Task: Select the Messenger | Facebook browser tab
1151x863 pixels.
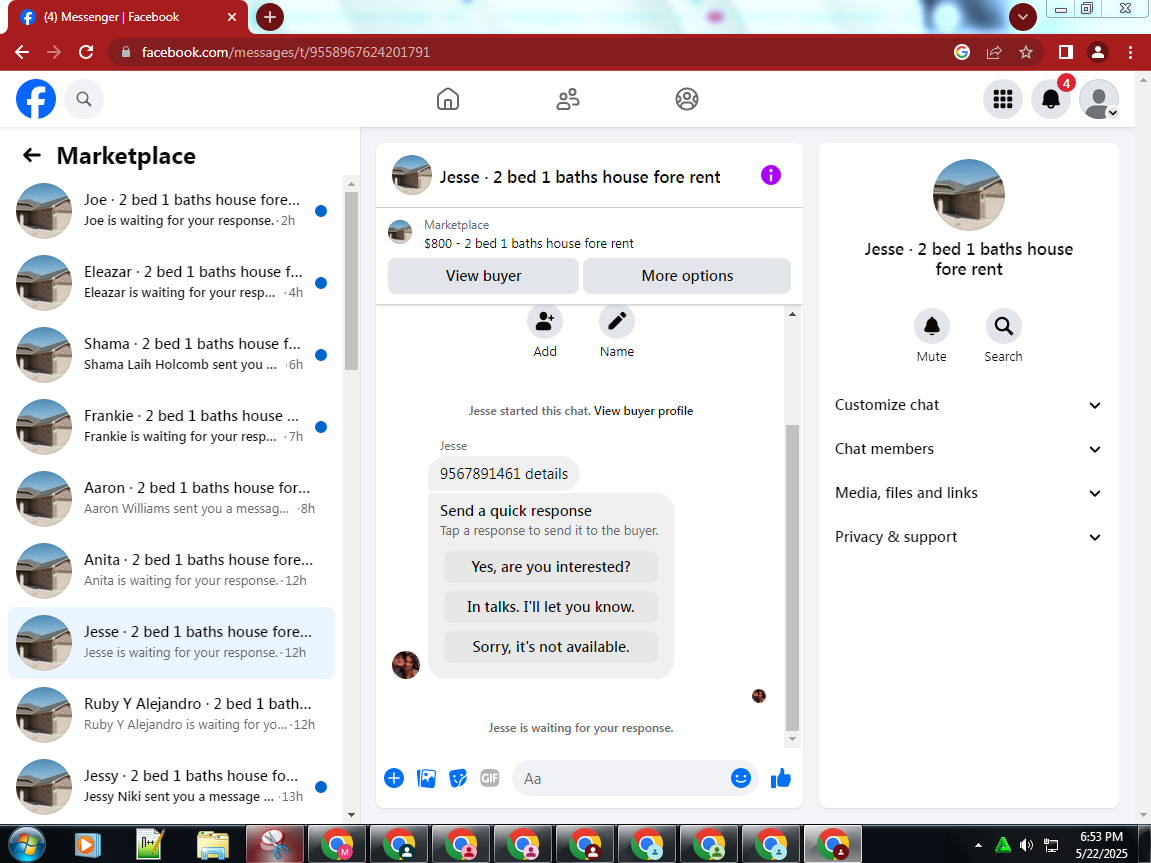Action: pyautogui.click(x=127, y=17)
